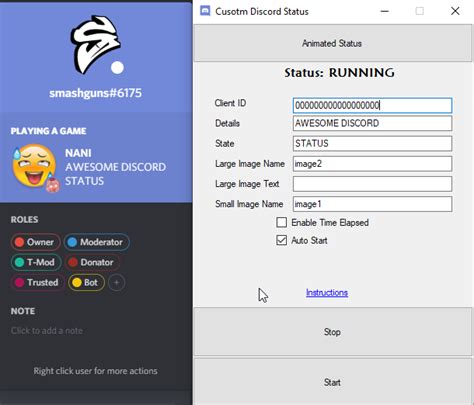
Task: Click the Status: RUNNING label
Action: pyautogui.click(x=339, y=73)
